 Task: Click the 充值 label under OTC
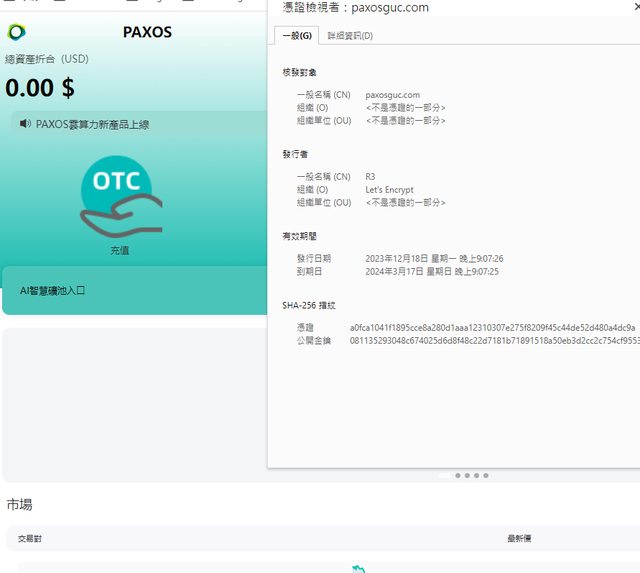120,251
